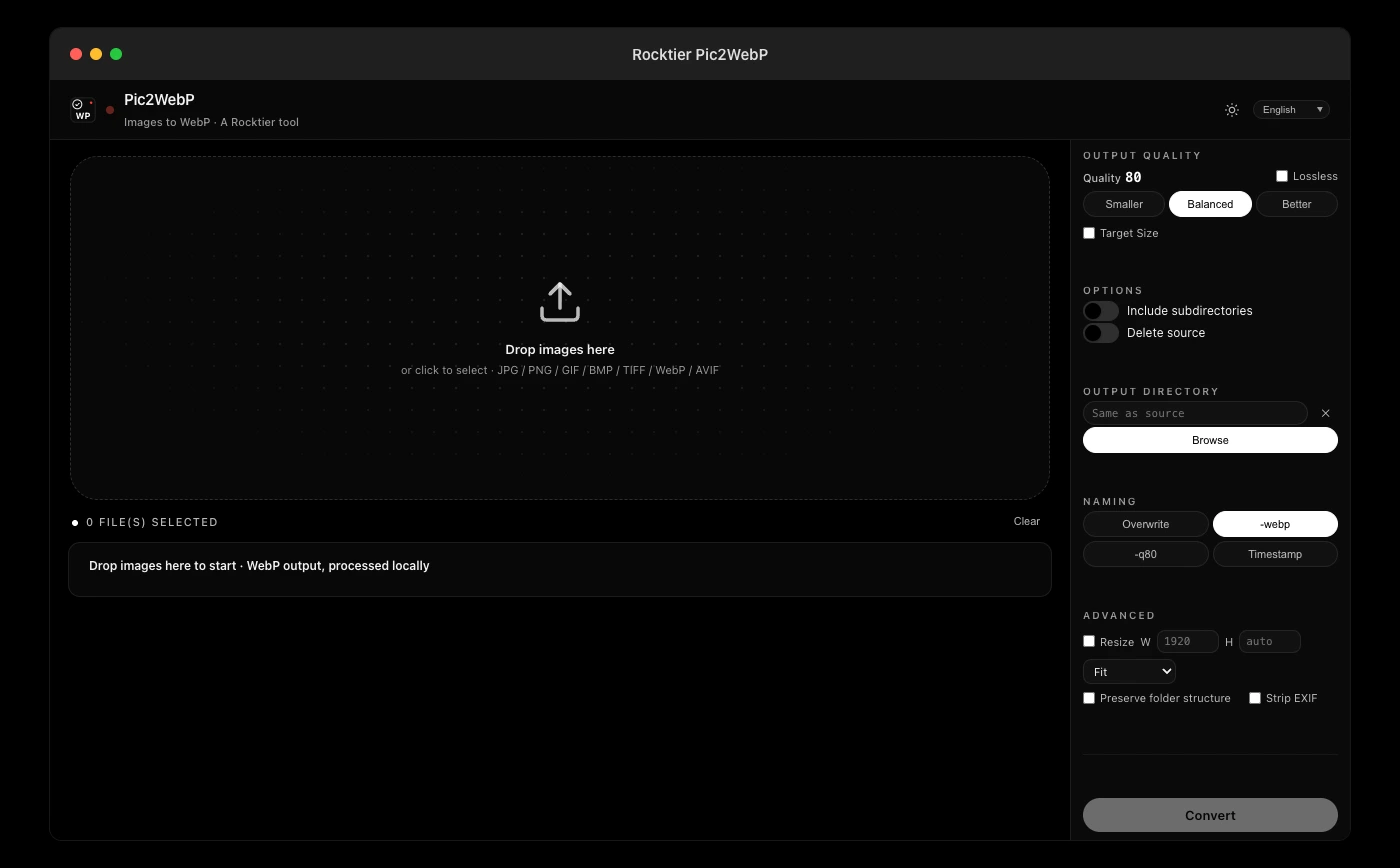
Task: Click the output directory path field
Action: pyautogui.click(x=1195, y=413)
